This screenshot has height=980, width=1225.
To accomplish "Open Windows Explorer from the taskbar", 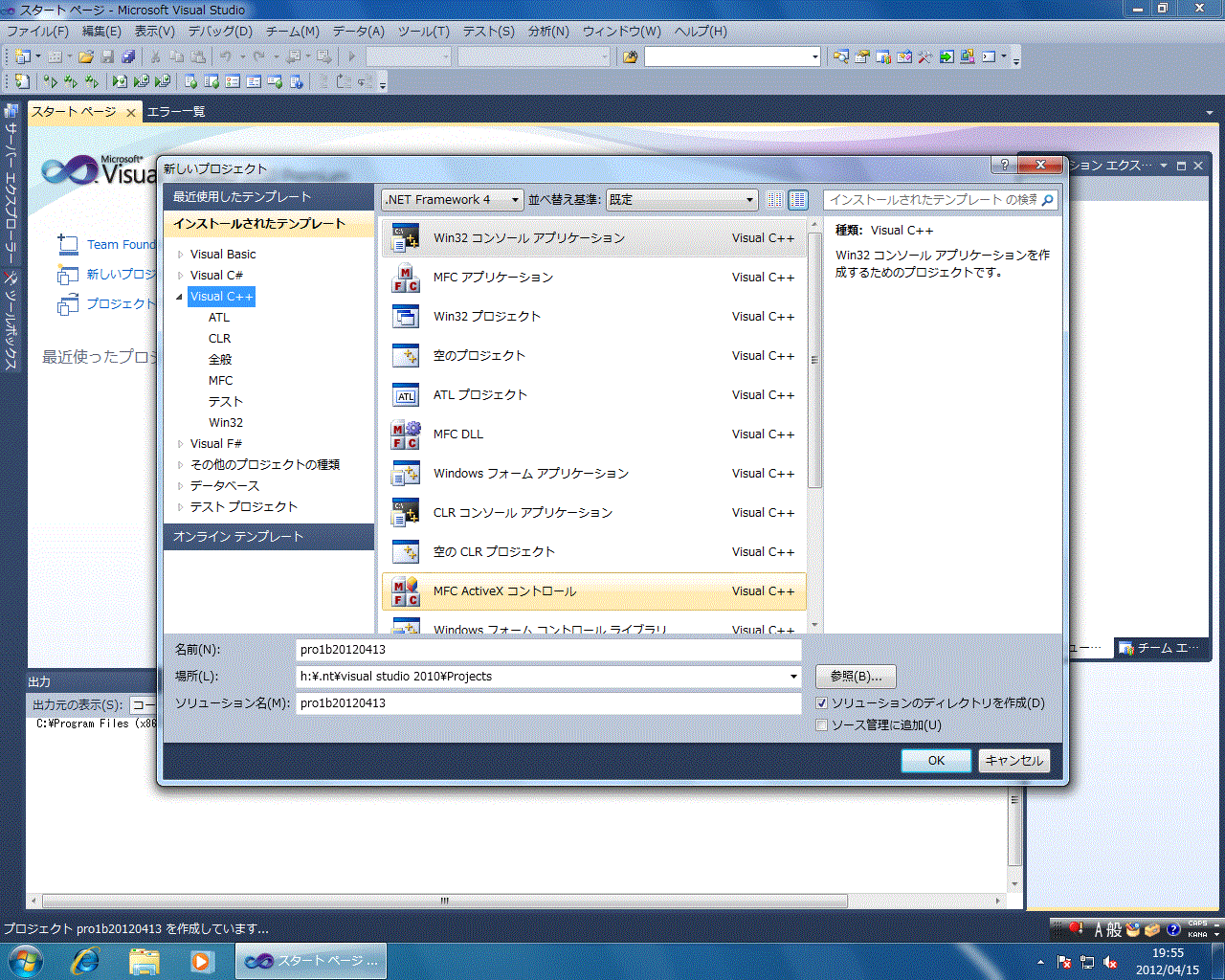I will (x=145, y=960).
